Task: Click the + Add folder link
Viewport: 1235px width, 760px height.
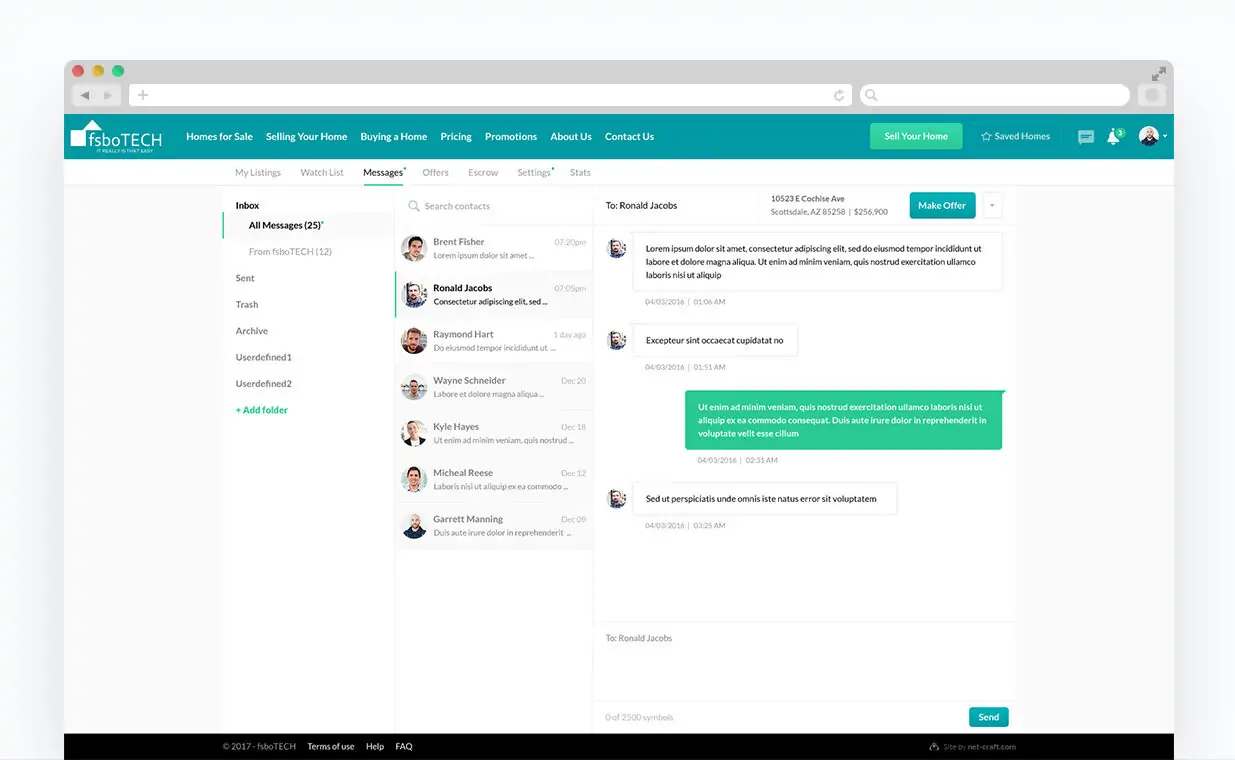Action: pos(262,410)
